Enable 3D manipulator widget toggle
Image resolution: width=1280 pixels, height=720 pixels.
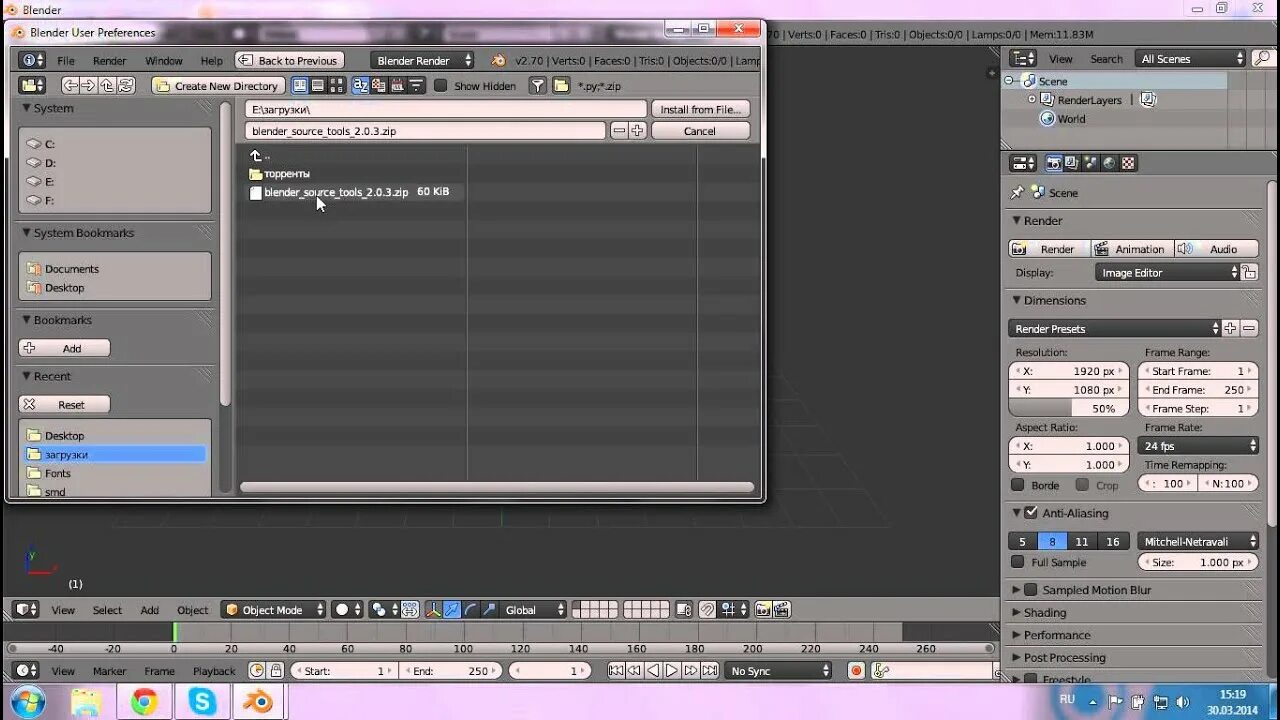(x=434, y=609)
